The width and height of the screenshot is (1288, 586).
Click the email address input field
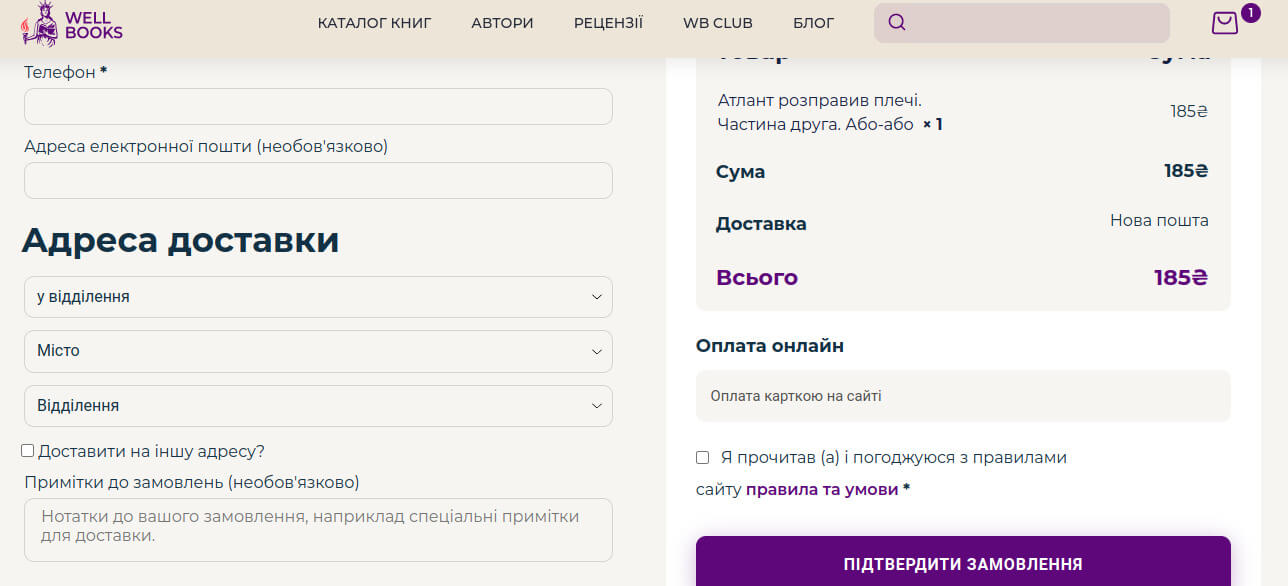318,181
